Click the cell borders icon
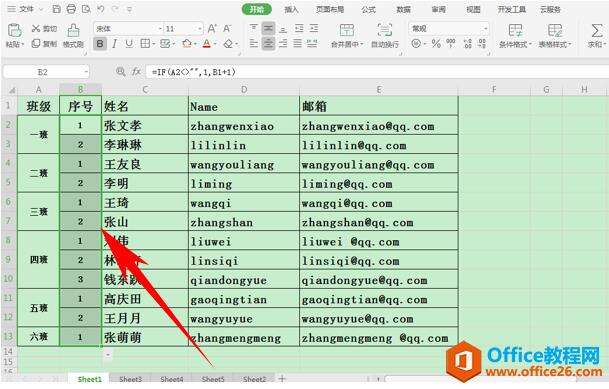Image resolution: width=609 pixels, height=389 pixels. (145, 43)
